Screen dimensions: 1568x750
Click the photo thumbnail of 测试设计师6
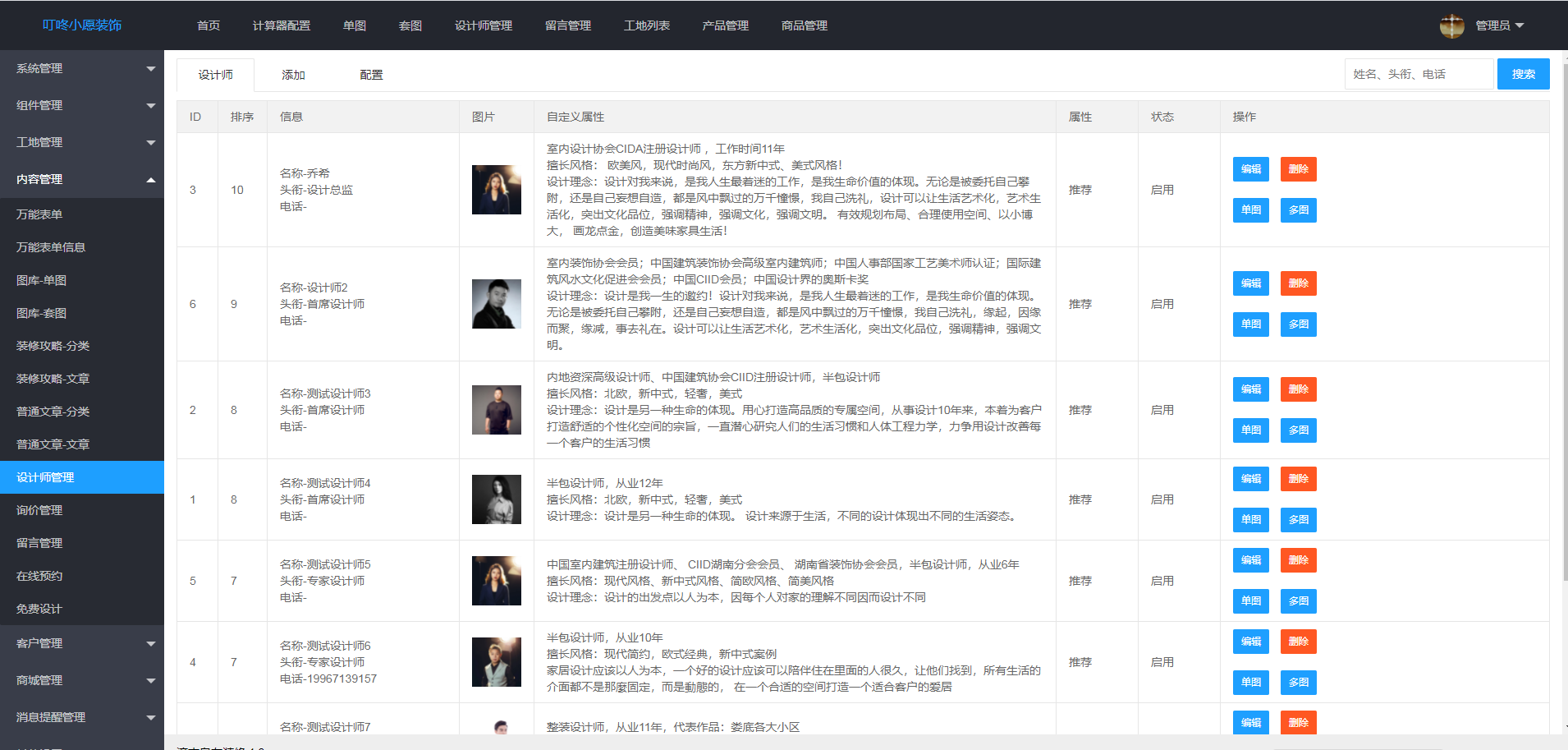pos(496,662)
